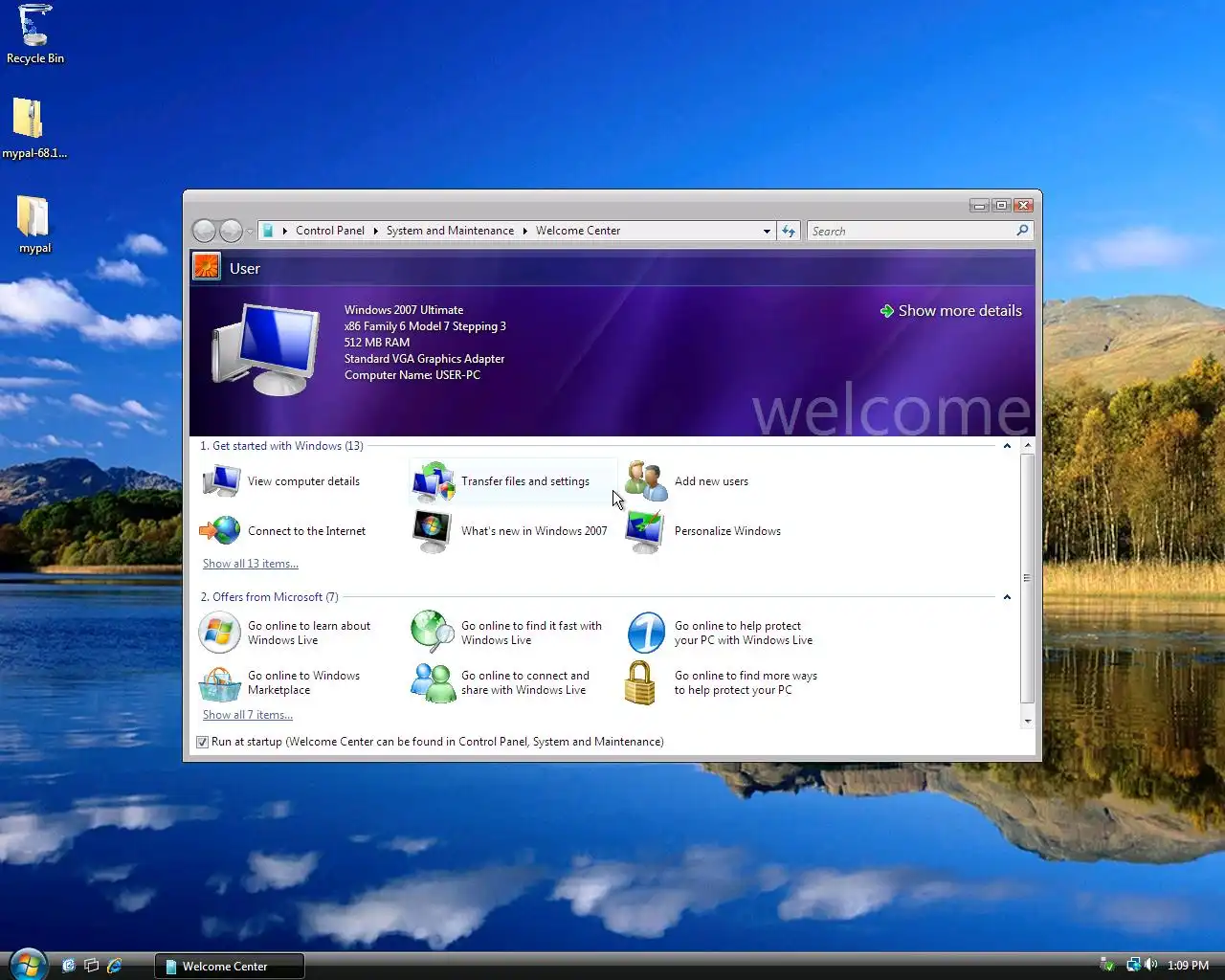Screen dimensions: 1225x980
Task: Click the volume speaker tray icon
Action: tap(1150, 965)
